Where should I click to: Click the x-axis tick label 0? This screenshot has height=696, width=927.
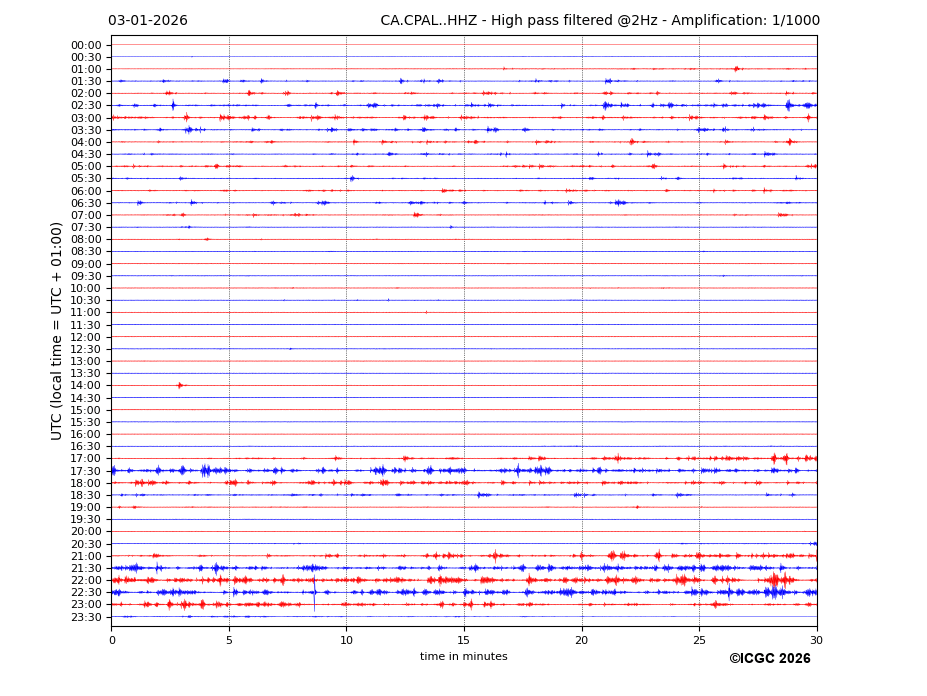[x=112, y=640]
